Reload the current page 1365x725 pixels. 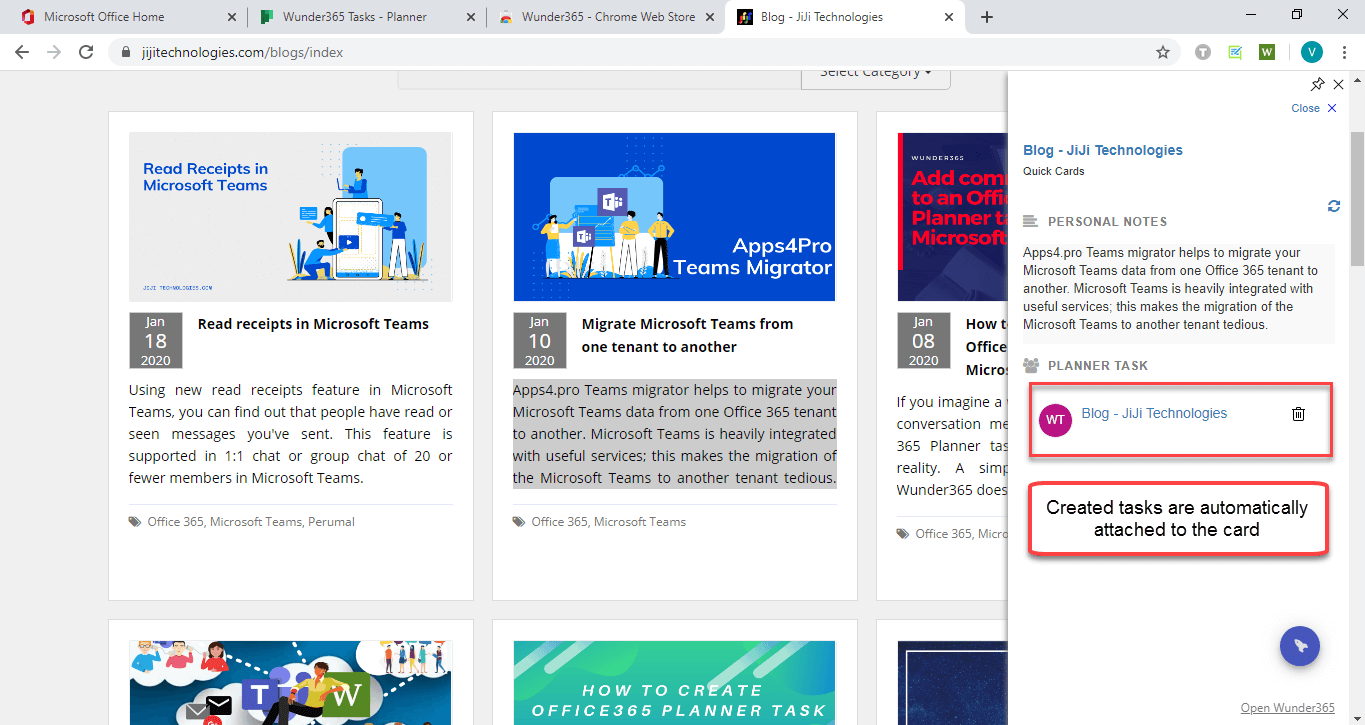coord(86,52)
